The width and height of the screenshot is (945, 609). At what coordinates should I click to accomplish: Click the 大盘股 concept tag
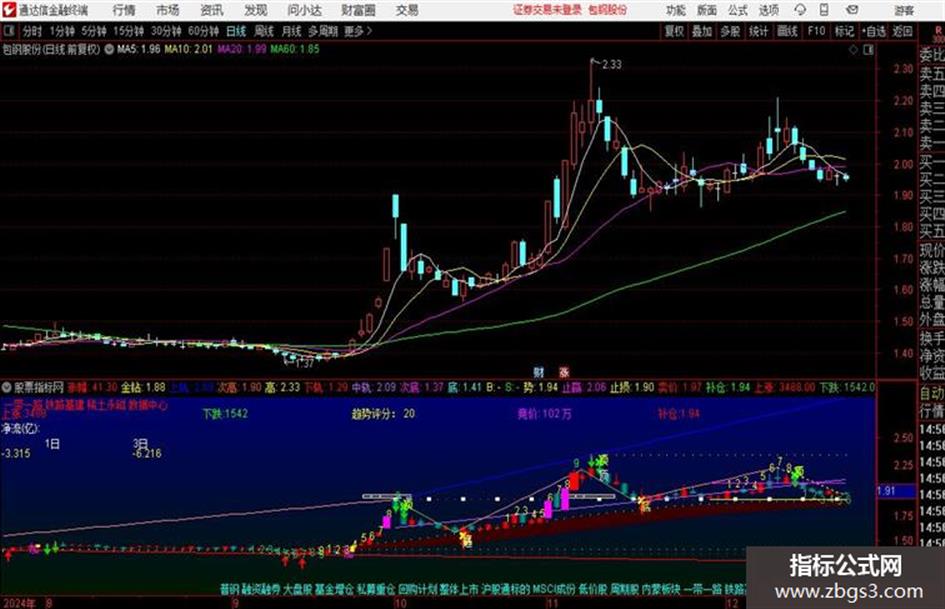click(x=298, y=589)
